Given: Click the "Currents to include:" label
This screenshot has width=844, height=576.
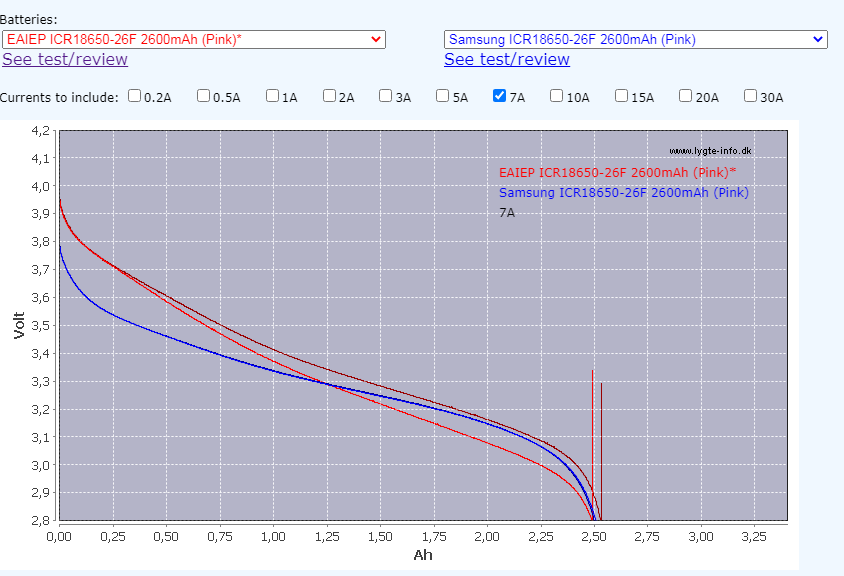Looking at the screenshot, I should pyautogui.click(x=59, y=97).
